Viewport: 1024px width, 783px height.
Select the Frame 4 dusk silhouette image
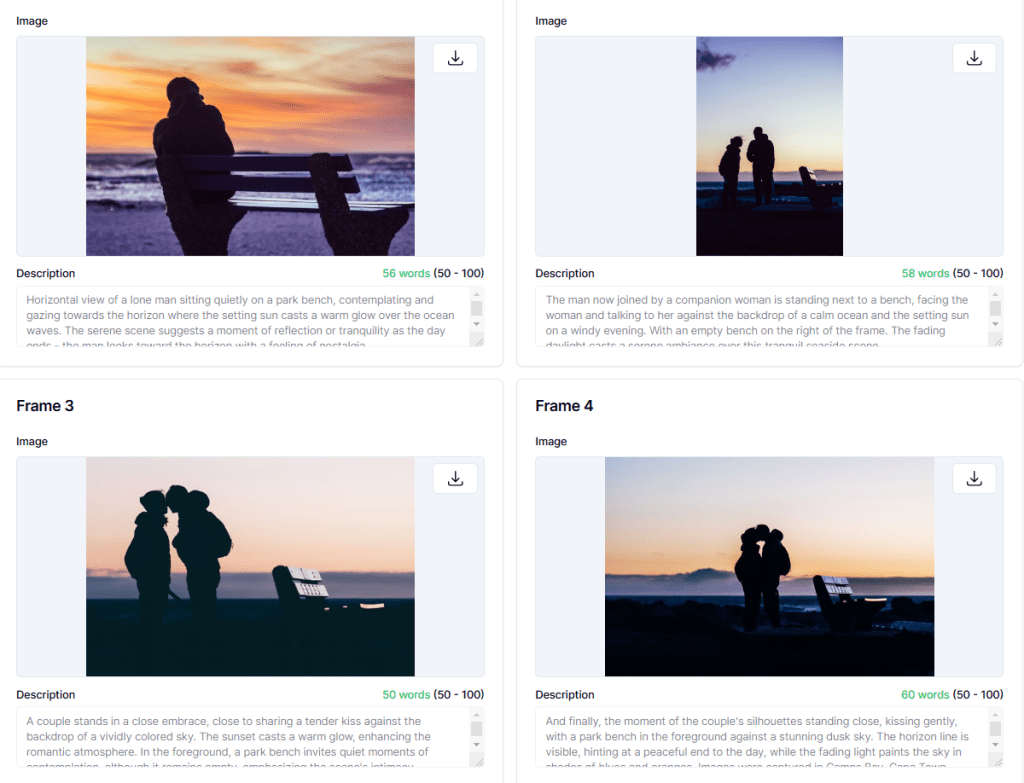(769, 566)
